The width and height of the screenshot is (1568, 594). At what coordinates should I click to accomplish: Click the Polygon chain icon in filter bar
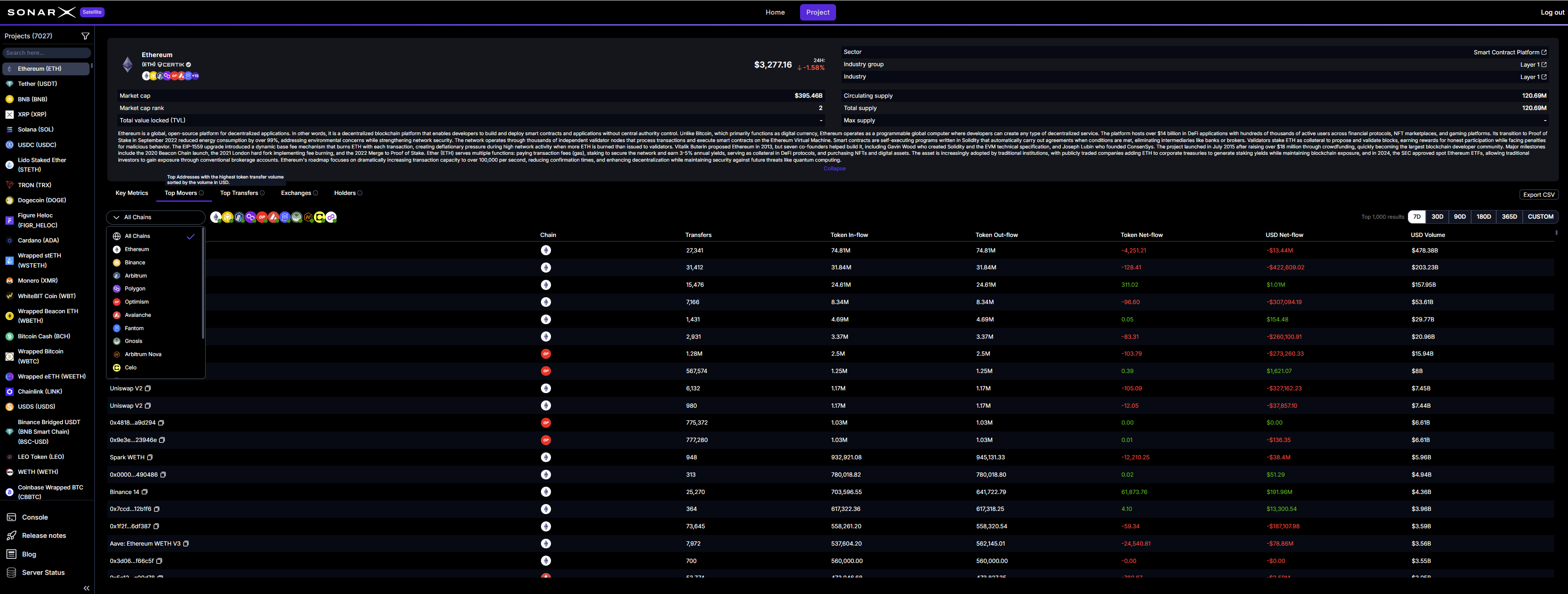(x=250, y=217)
